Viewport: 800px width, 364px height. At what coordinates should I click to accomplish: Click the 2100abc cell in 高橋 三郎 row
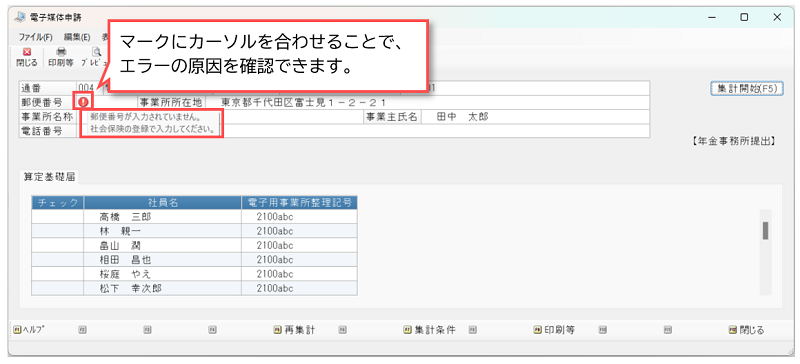[299, 216]
